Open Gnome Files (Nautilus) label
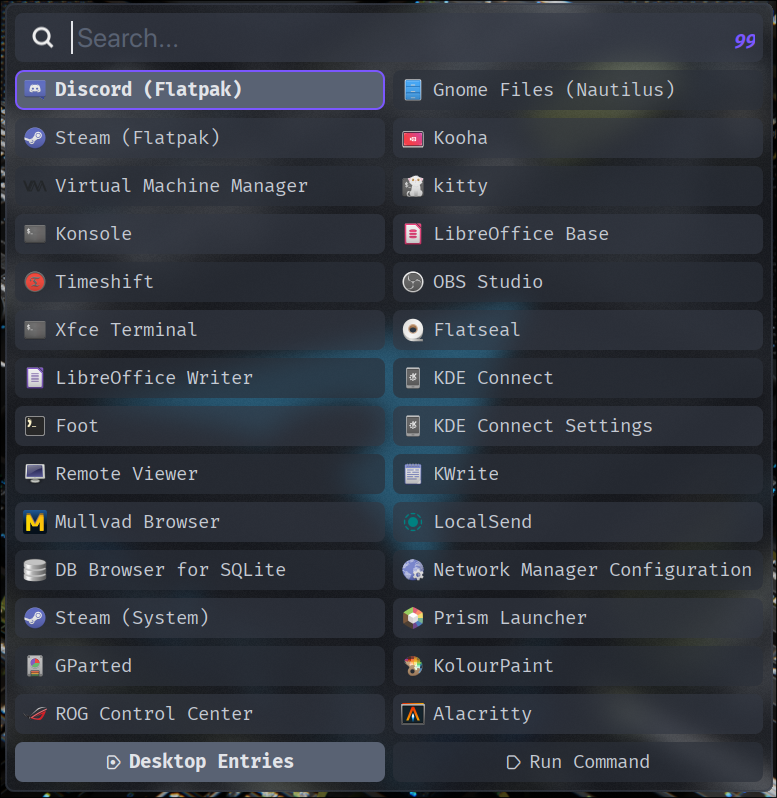 point(554,90)
